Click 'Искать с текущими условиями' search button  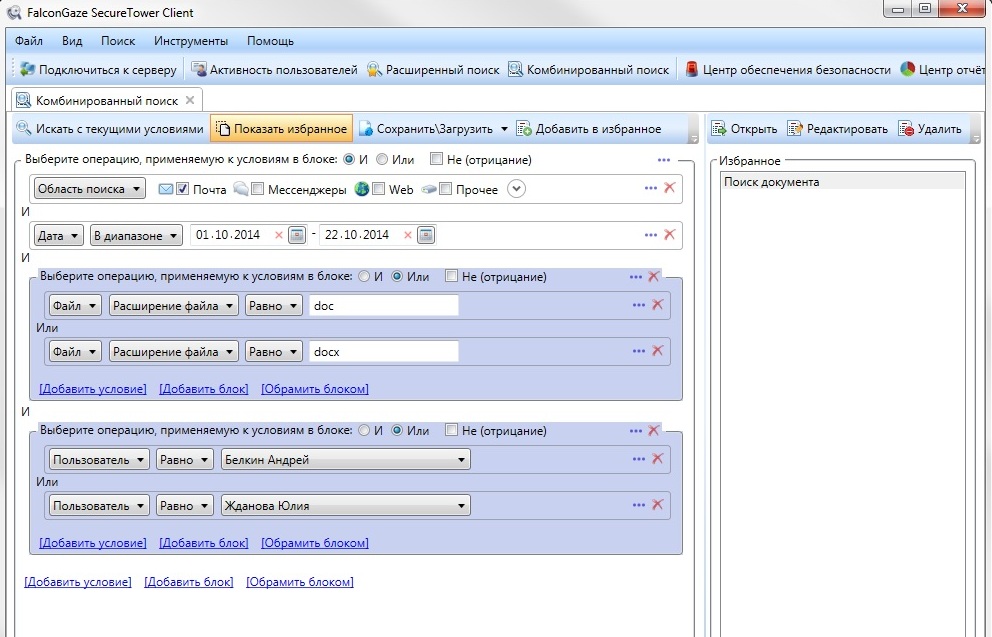[x=110, y=129]
